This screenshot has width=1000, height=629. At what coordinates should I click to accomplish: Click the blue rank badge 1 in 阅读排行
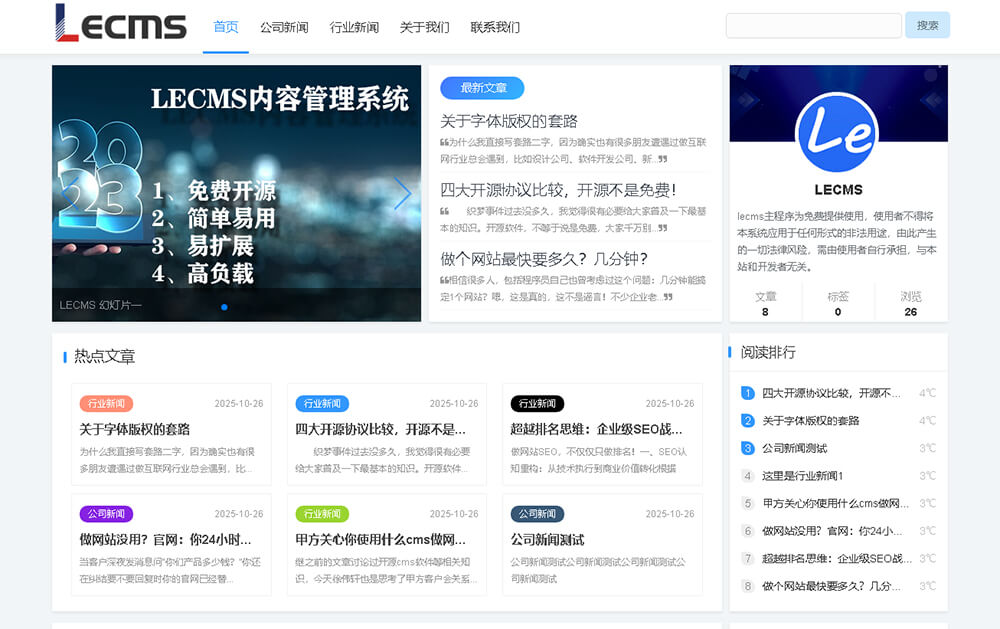747,393
